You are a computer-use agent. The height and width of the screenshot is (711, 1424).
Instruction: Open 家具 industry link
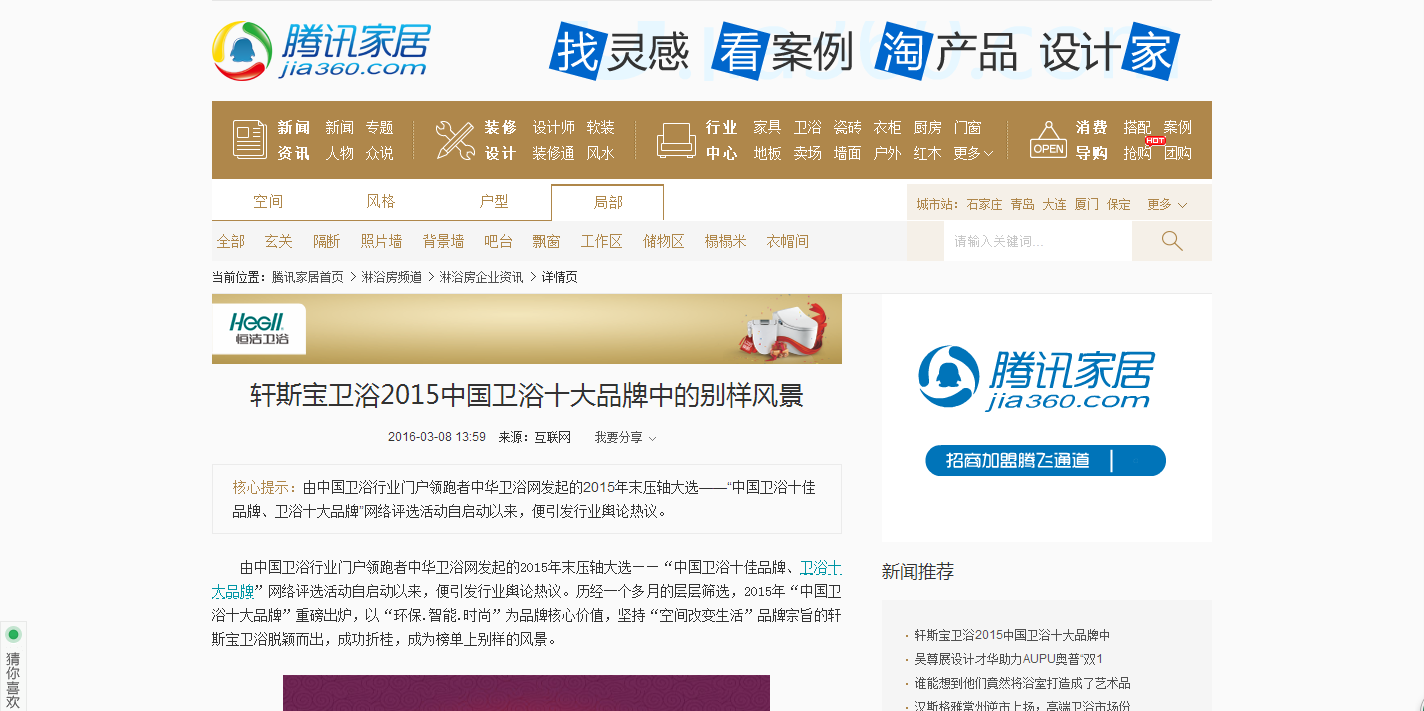pos(767,127)
